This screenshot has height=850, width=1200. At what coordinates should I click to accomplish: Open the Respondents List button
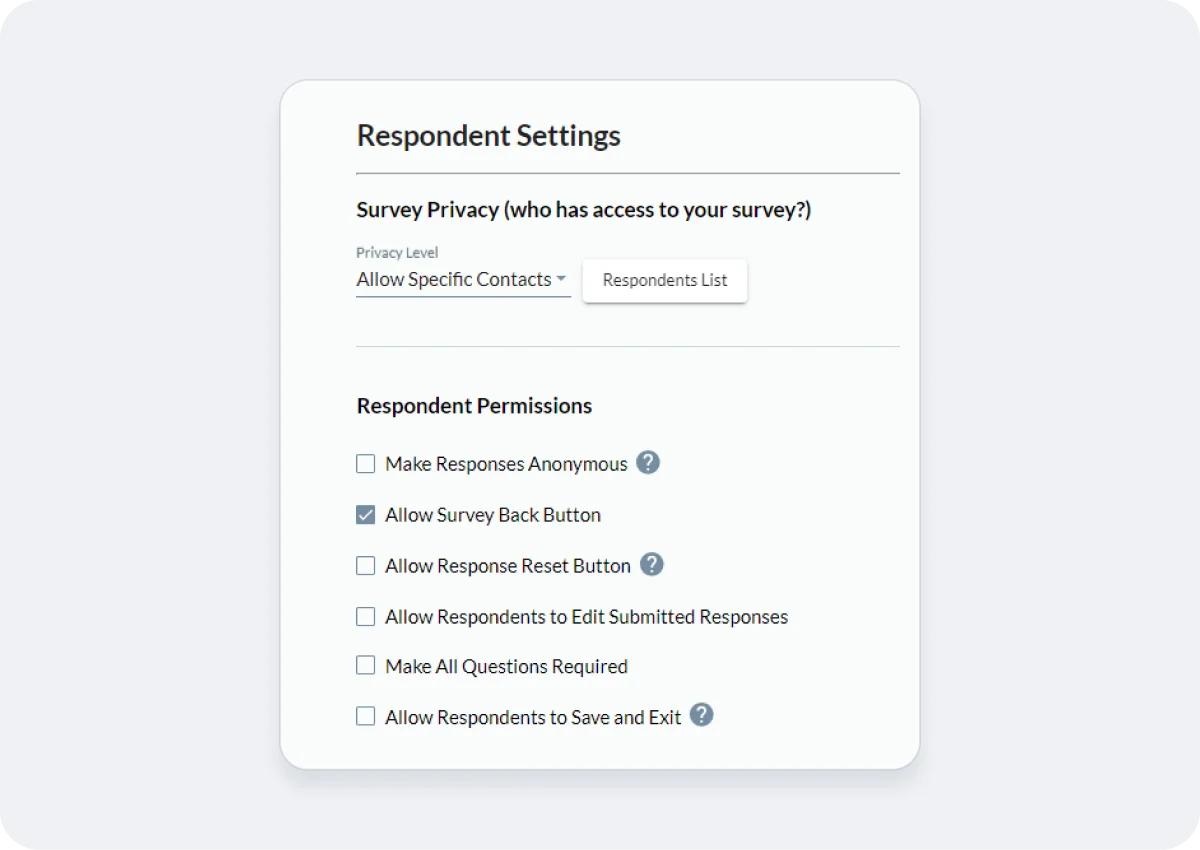[x=665, y=280]
